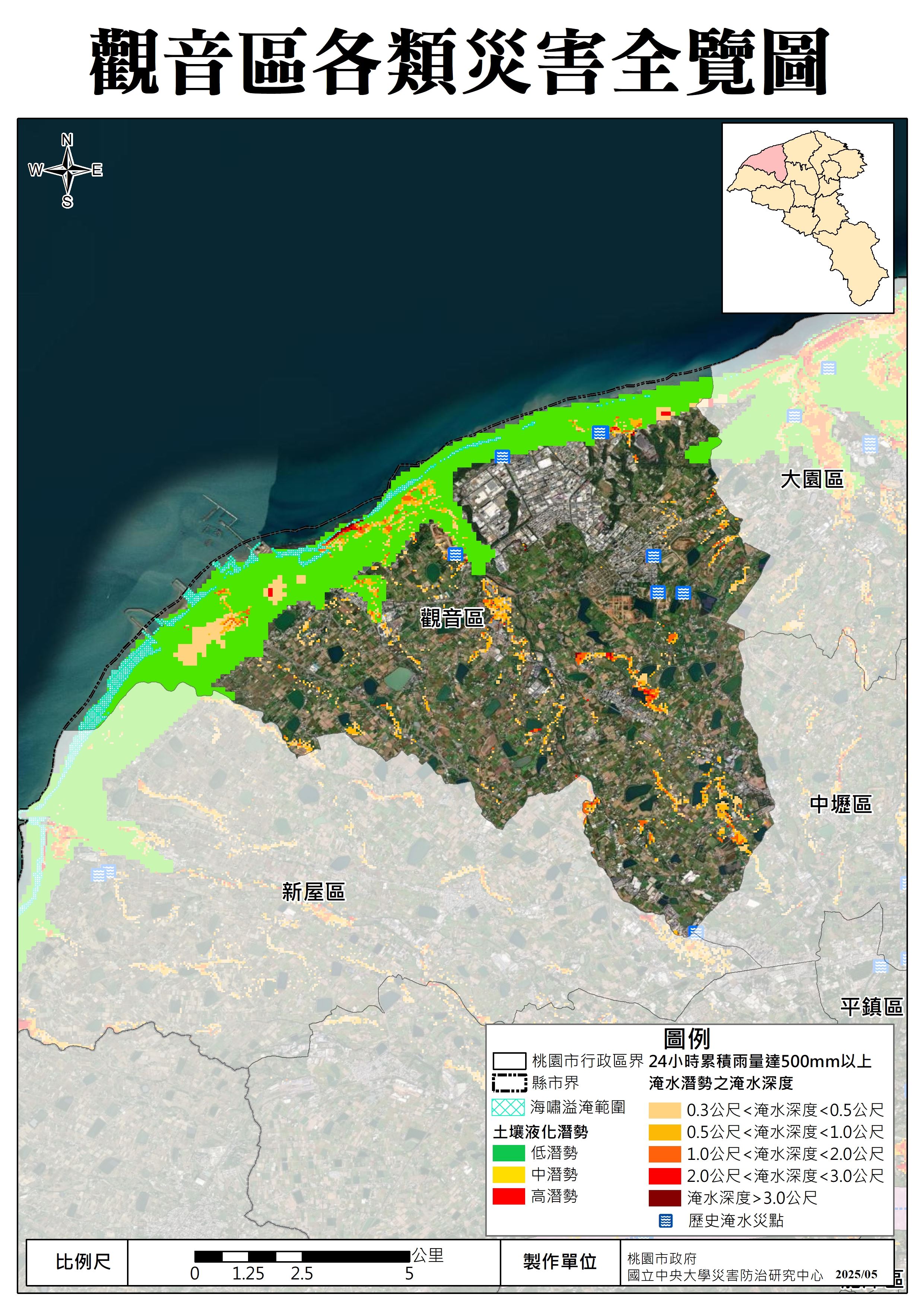This screenshot has width=924, height=1307.
Task: Click the tsunami inundation hatch symbol in the legend
Action: click(x=508, y=1107)
